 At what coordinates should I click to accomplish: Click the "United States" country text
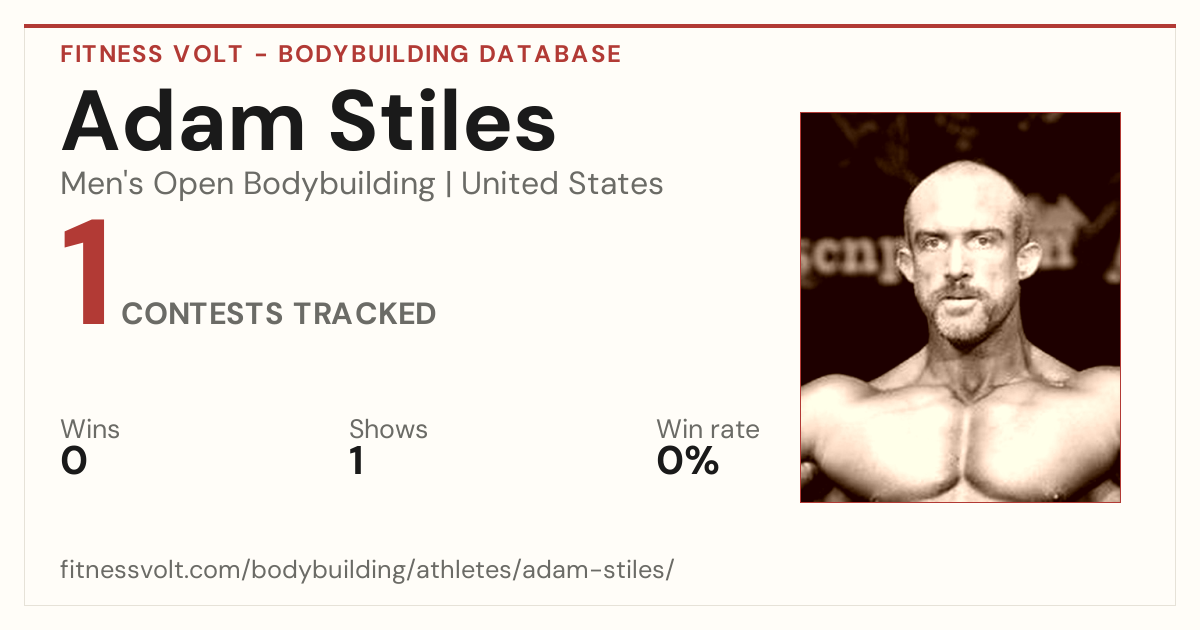tap(562, 184)
